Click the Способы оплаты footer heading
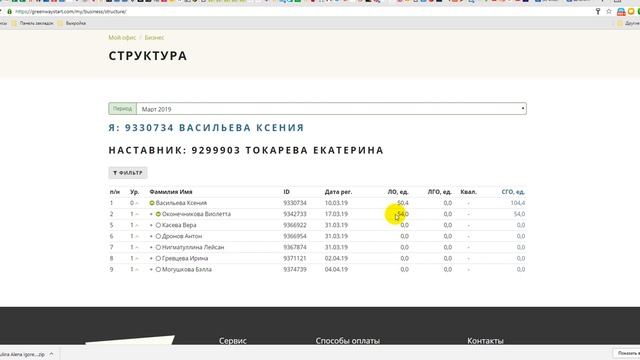This screenshot has height=360, width=640. click(348, 340)
